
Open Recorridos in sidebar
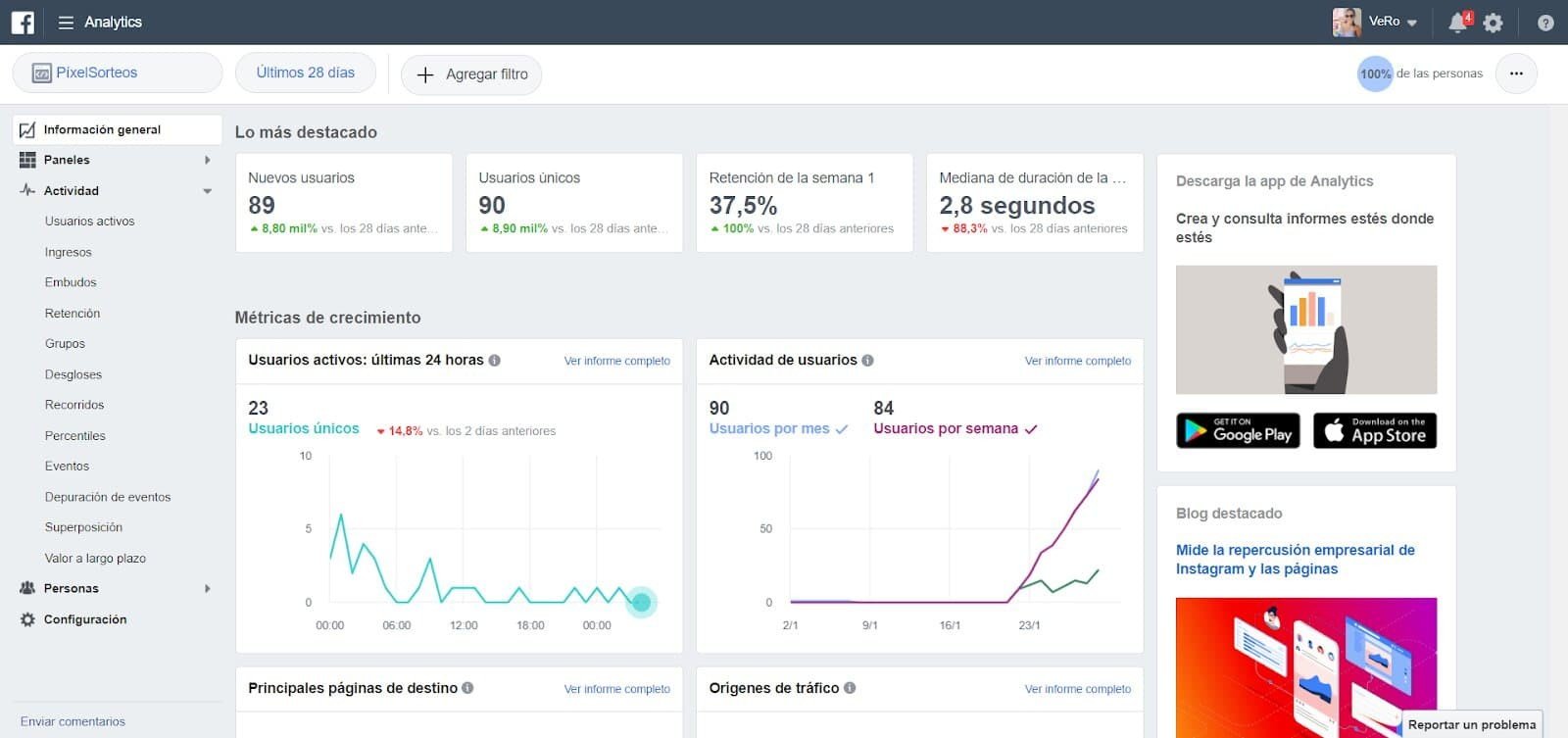[x=74, y=405]
